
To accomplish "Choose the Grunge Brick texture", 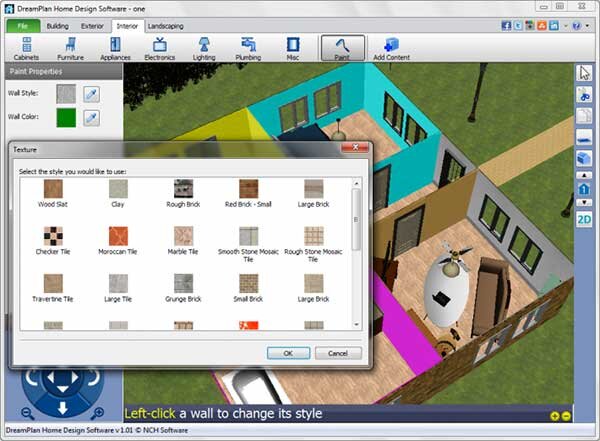I will point(183,288).
